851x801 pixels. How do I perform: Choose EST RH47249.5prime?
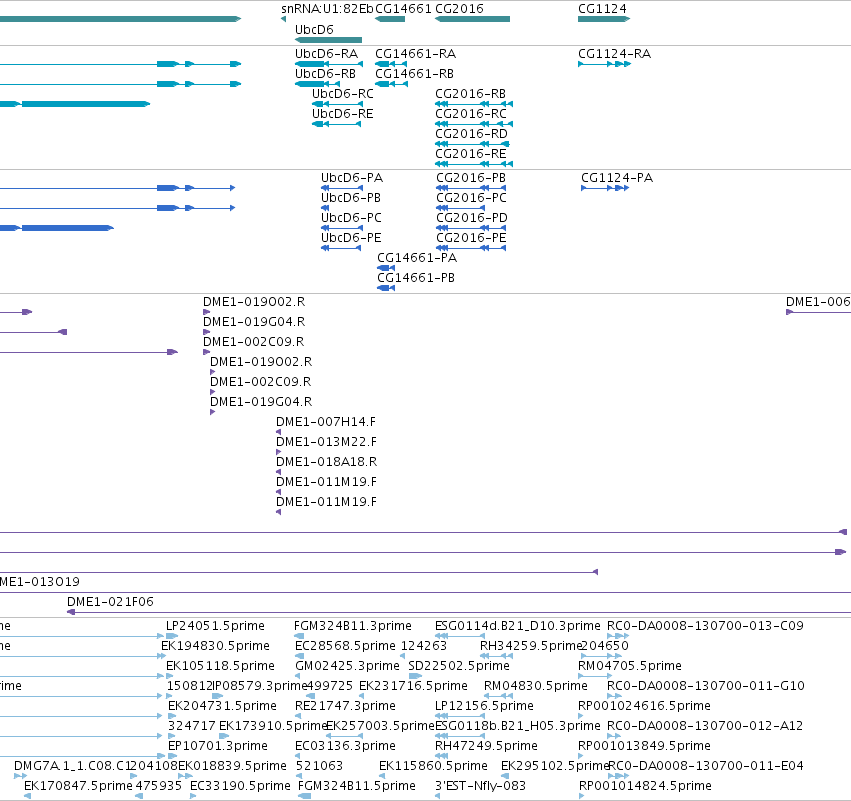(486, 746)
